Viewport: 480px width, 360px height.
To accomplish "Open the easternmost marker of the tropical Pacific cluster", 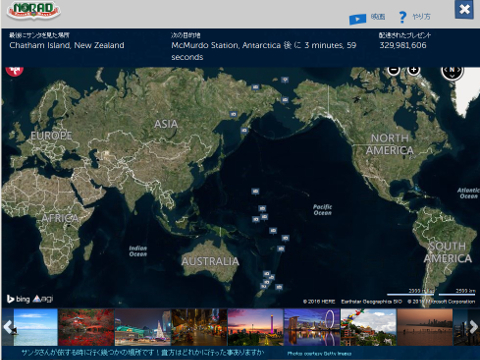I will 285,238.
